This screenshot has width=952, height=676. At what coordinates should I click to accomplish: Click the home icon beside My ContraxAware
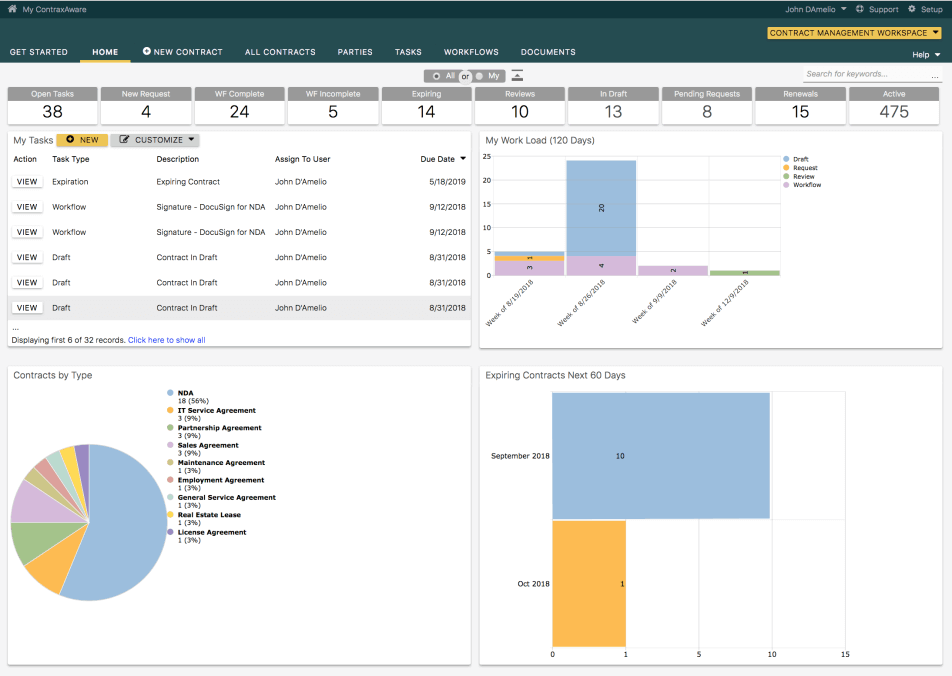click(x=12, y=9)
